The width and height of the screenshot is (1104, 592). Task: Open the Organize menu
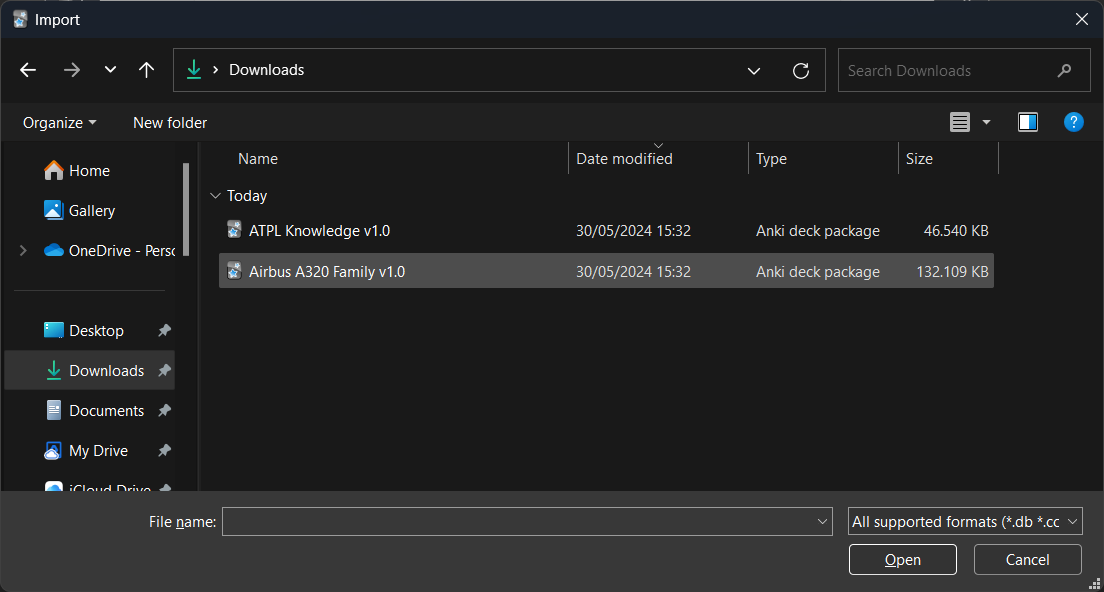pos(59,122)
